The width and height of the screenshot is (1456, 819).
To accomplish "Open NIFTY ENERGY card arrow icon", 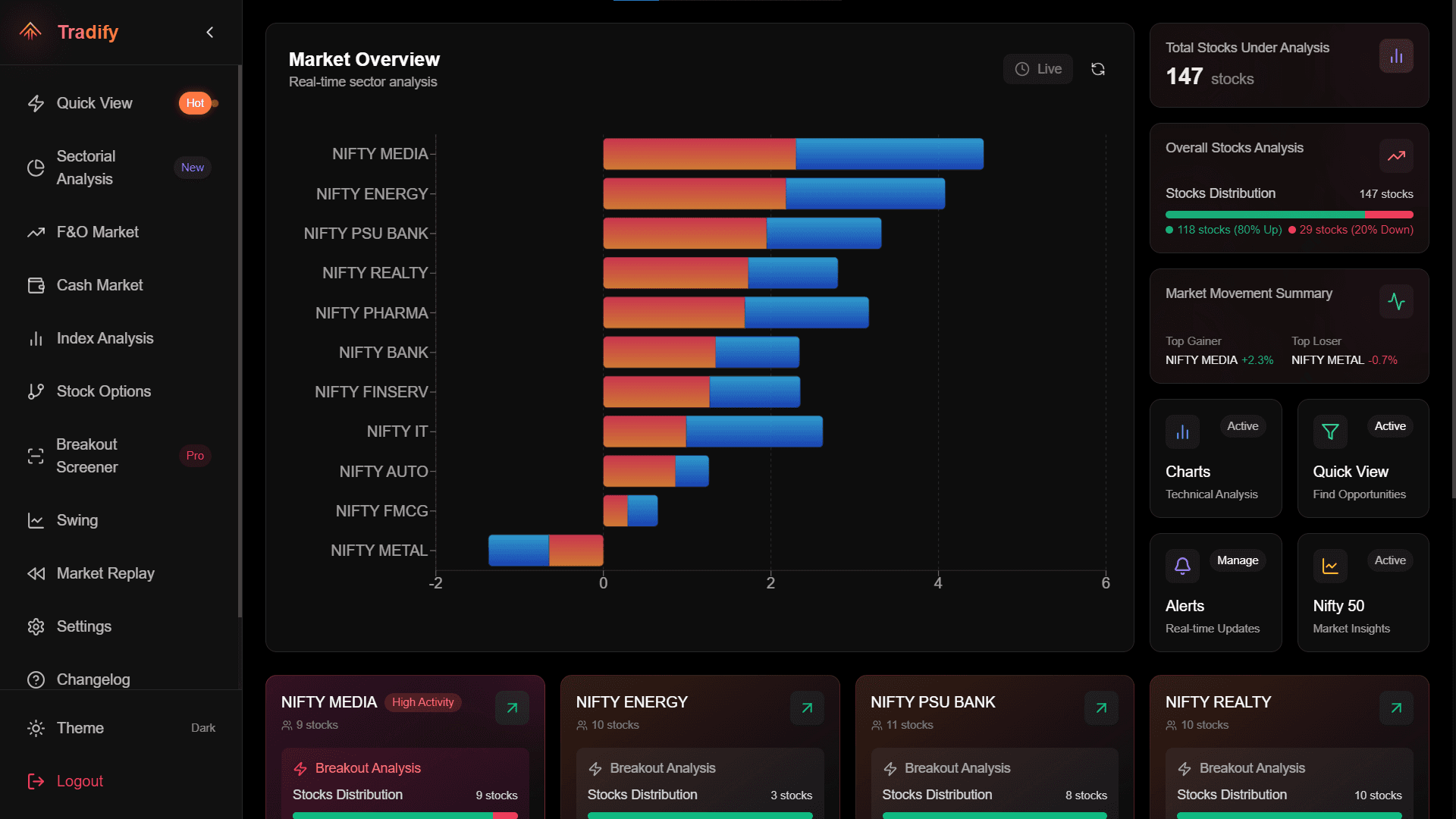I will point(807,708).
